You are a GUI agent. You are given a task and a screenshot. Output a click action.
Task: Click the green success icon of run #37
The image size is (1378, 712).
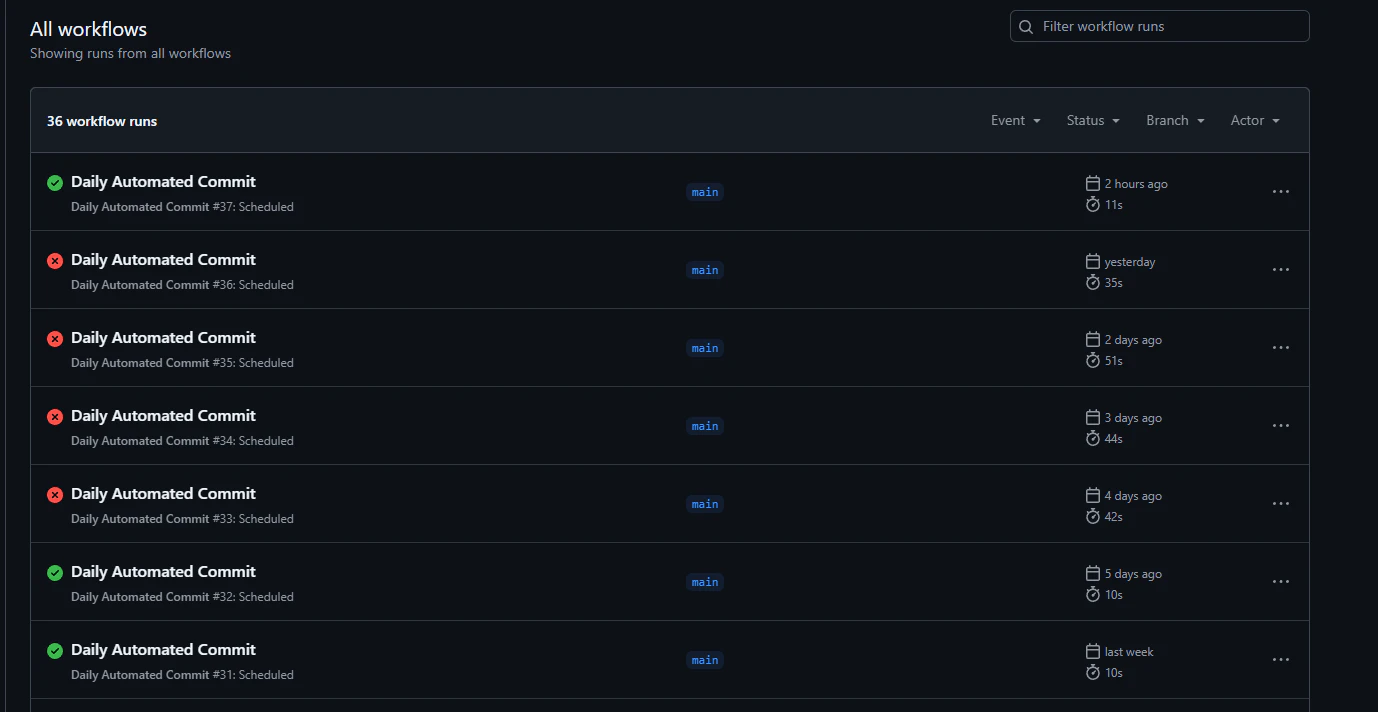[x=55, y=183]
